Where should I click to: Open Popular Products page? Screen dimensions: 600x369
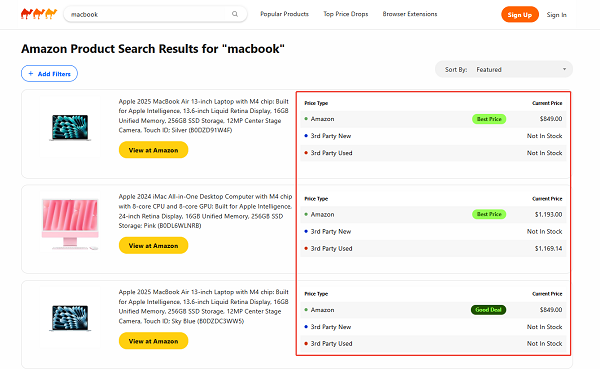click(x=284, y=14)
